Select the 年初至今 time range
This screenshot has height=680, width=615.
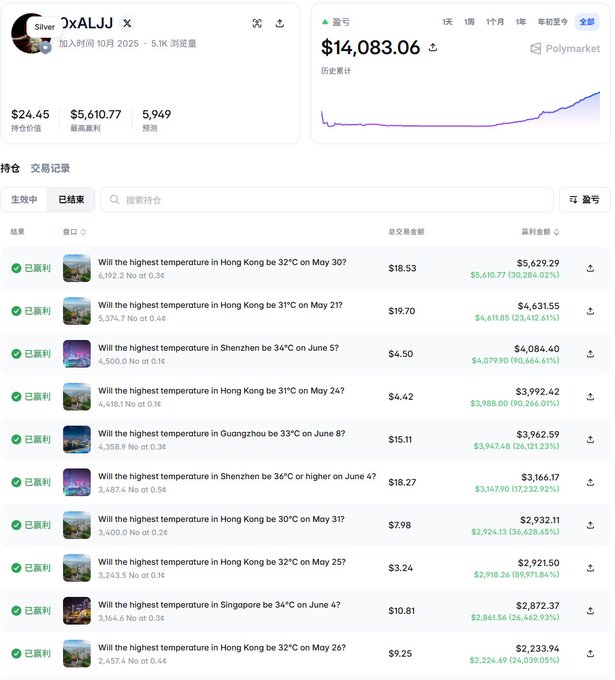553,22
